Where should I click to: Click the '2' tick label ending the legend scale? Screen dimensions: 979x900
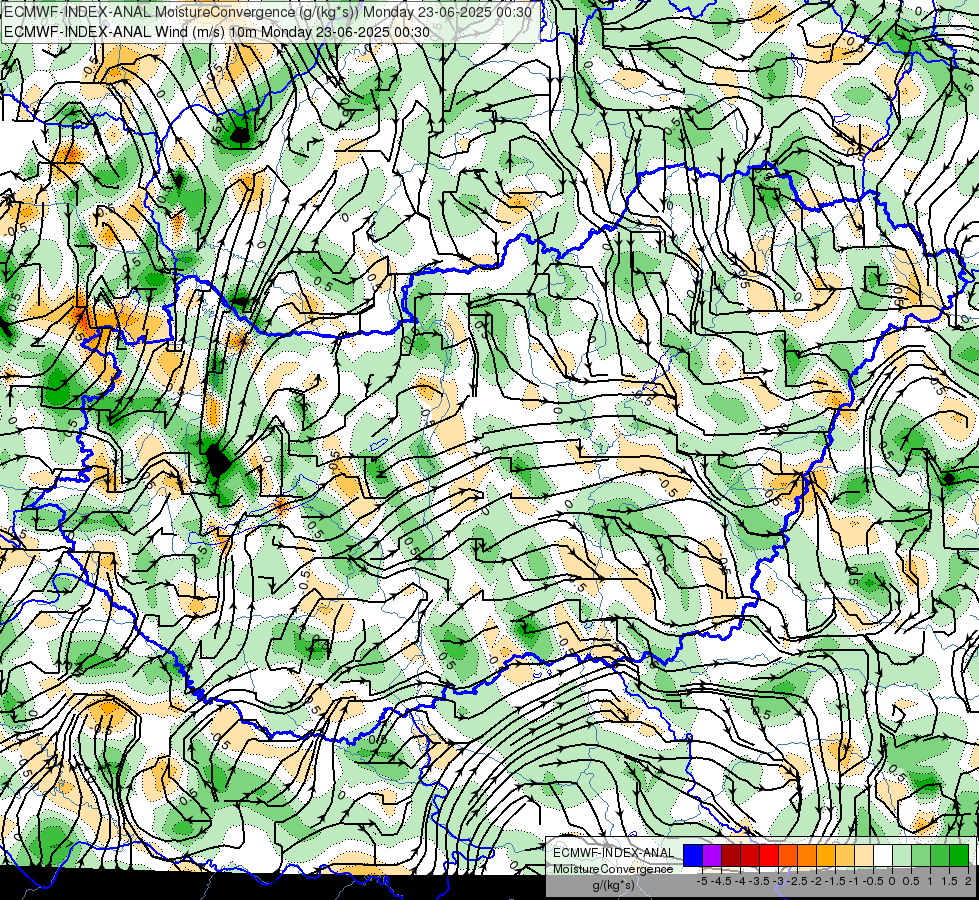point(968,881)
